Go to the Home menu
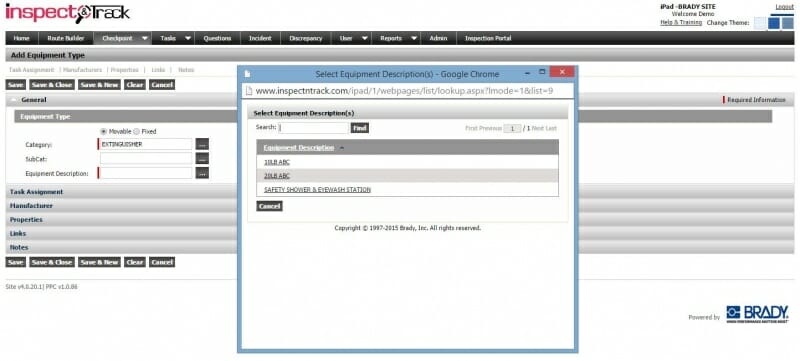The height and width of the screenshot is (361, 800). [x=21, y=38]
